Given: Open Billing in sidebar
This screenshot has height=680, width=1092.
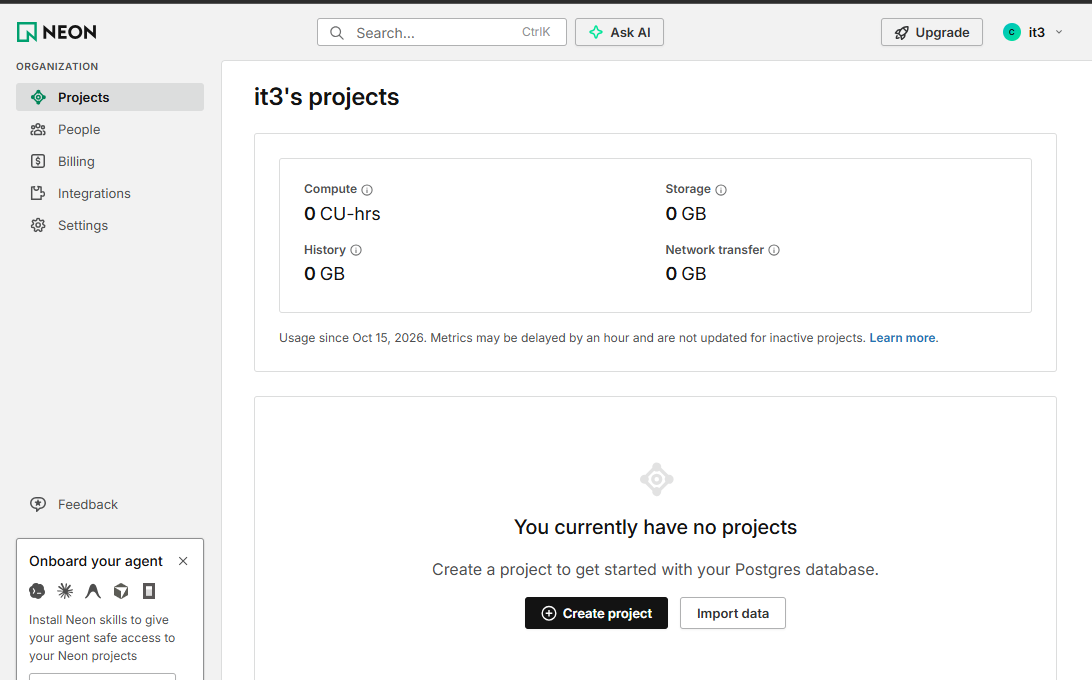Looking at the screenshot, I should click(x=110, y=161).
